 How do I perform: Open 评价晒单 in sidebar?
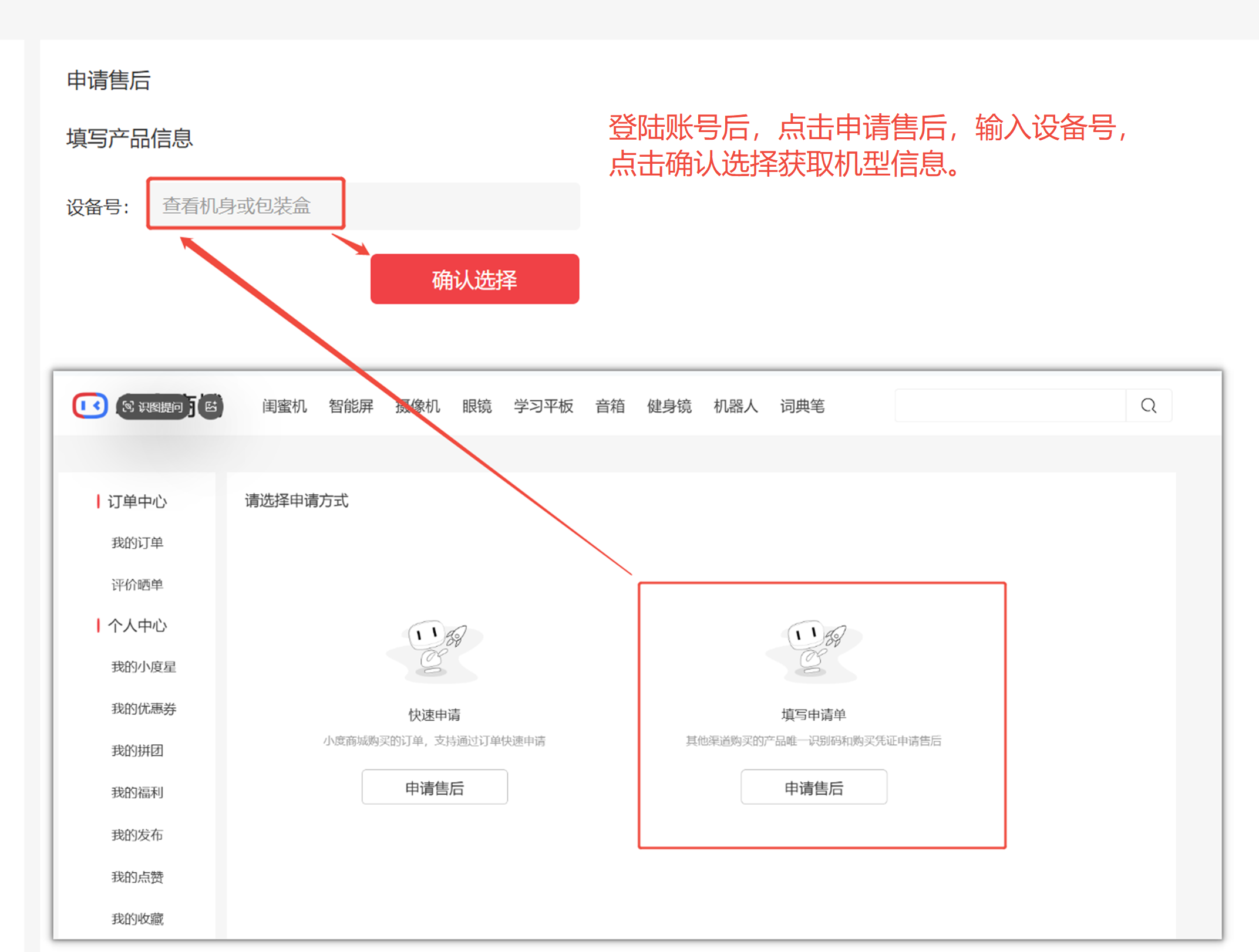[137, 585]
